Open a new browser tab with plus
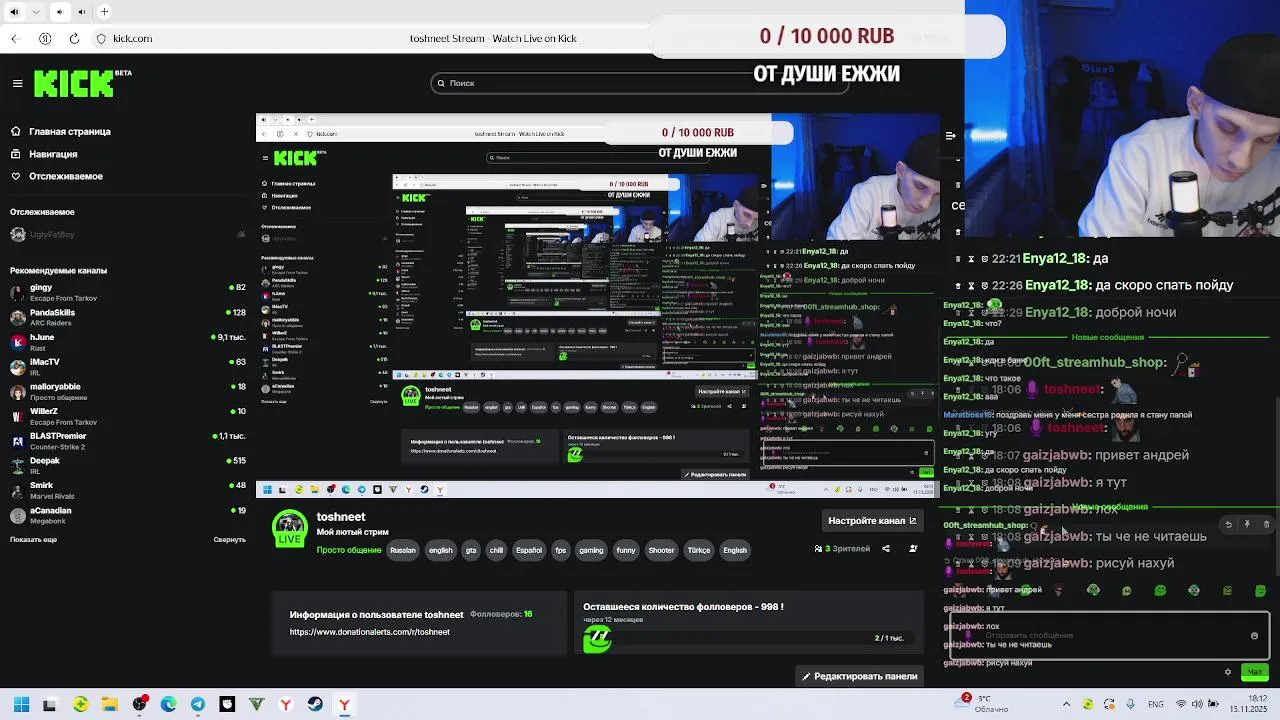This screenshot has width=1280, height=720. tap(104, 12)
